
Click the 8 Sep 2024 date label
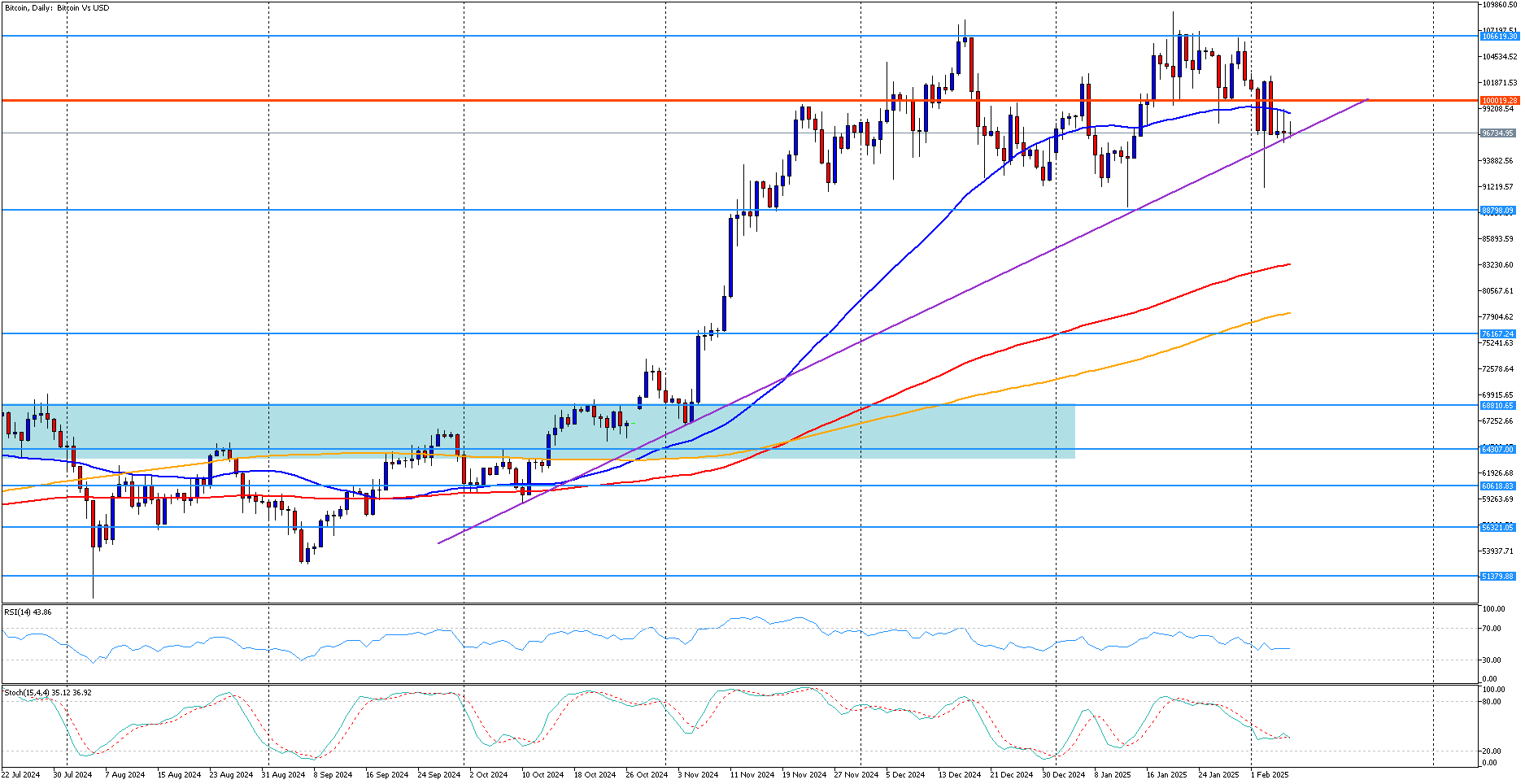coord(333,775)
